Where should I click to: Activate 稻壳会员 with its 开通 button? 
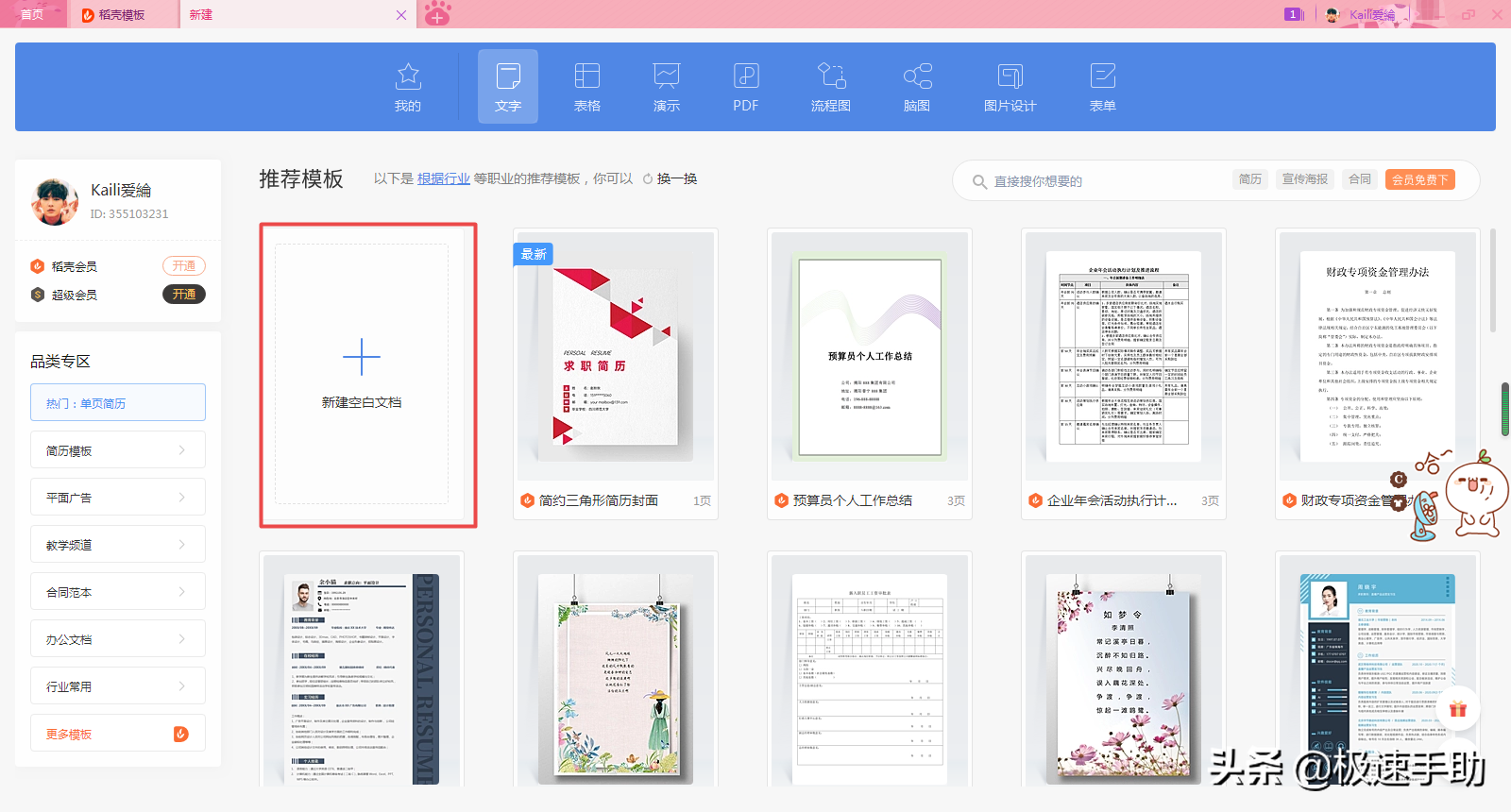184,266
